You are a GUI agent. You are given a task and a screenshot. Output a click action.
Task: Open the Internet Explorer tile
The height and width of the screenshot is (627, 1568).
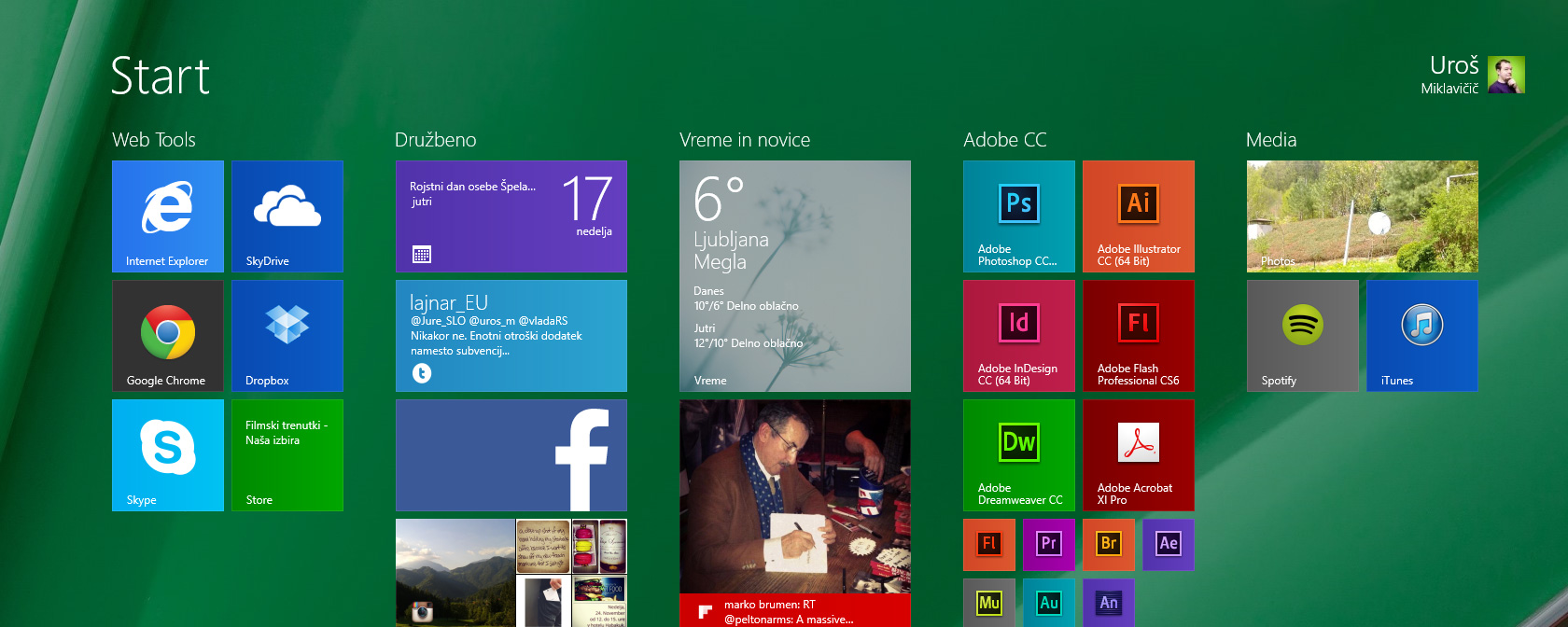click(168, 216)
